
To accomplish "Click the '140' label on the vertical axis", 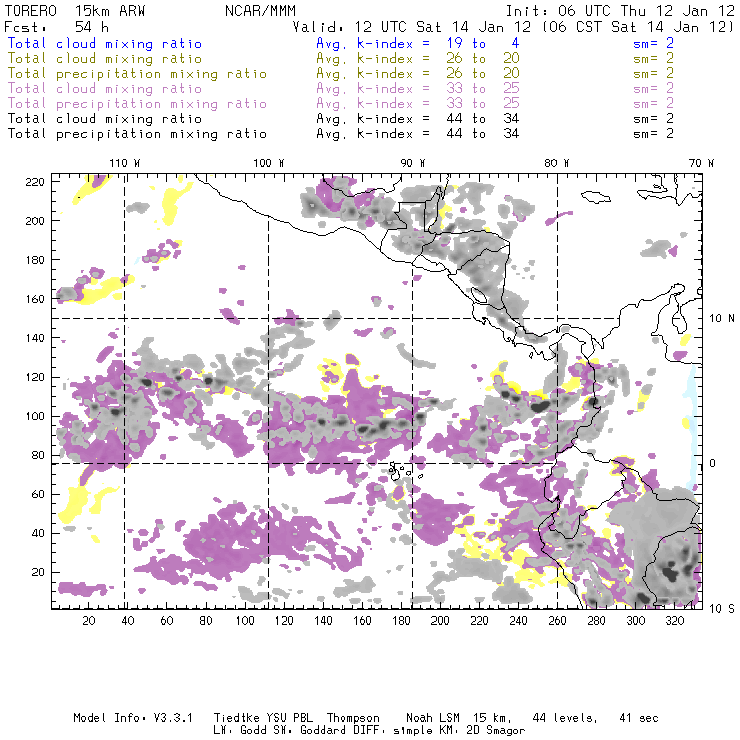I will click(35, 338).
